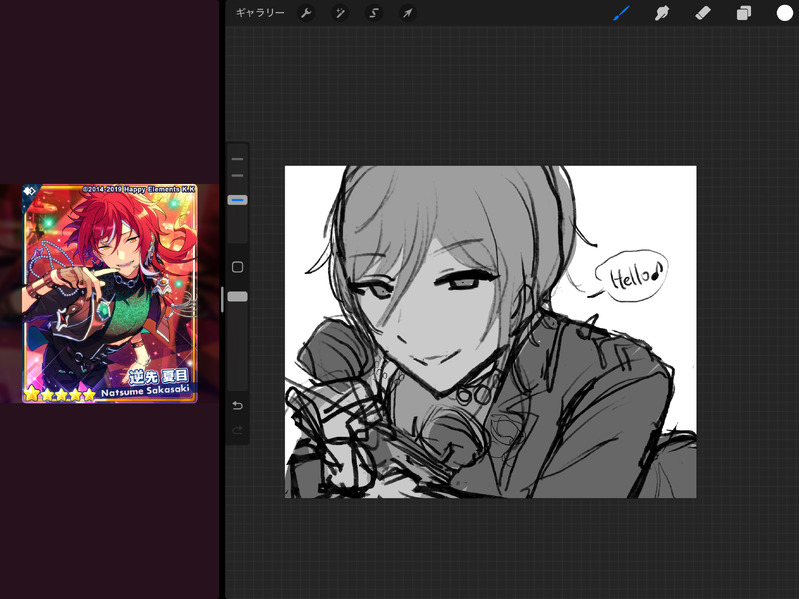Click the Hello speech bubble on canvas
This screenshot has width=799, height=599.
point(632,276)
